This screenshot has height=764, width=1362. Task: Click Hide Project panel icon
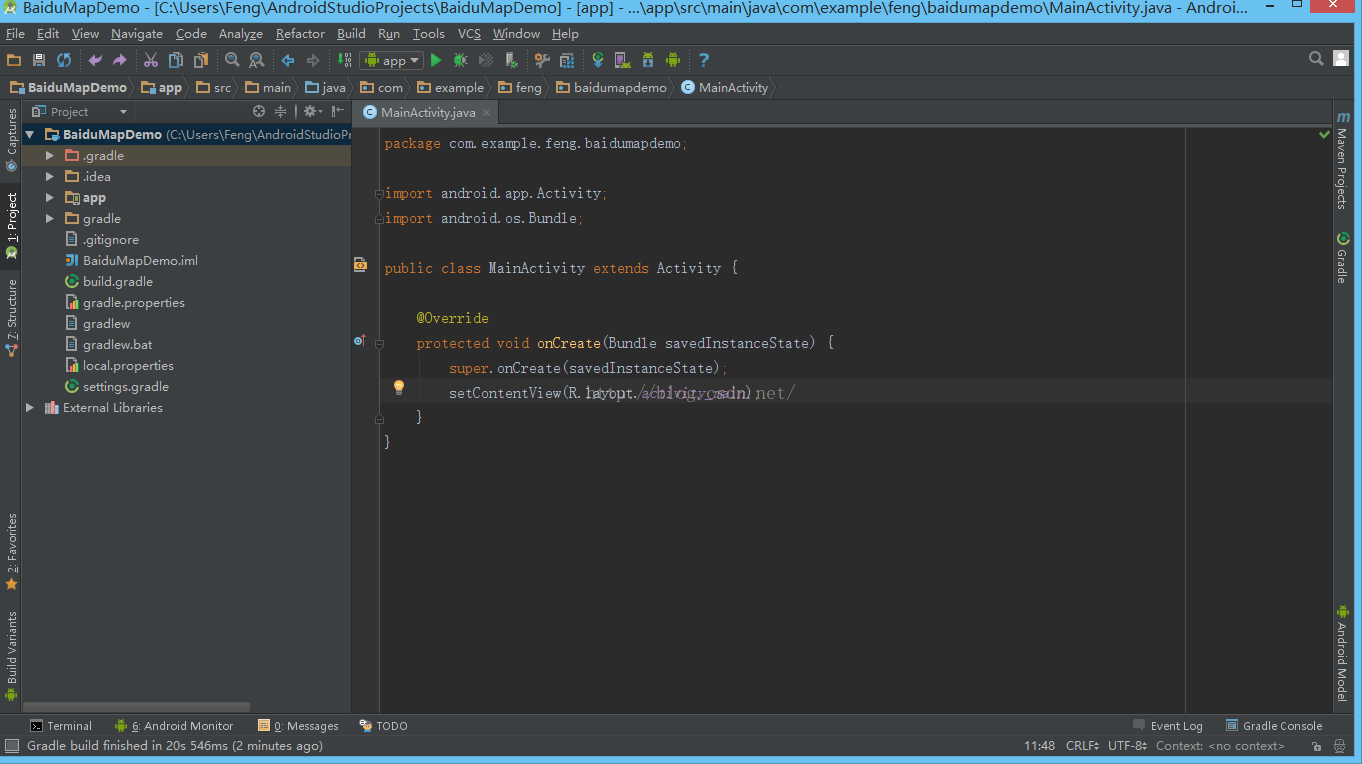tap(338, 111)
